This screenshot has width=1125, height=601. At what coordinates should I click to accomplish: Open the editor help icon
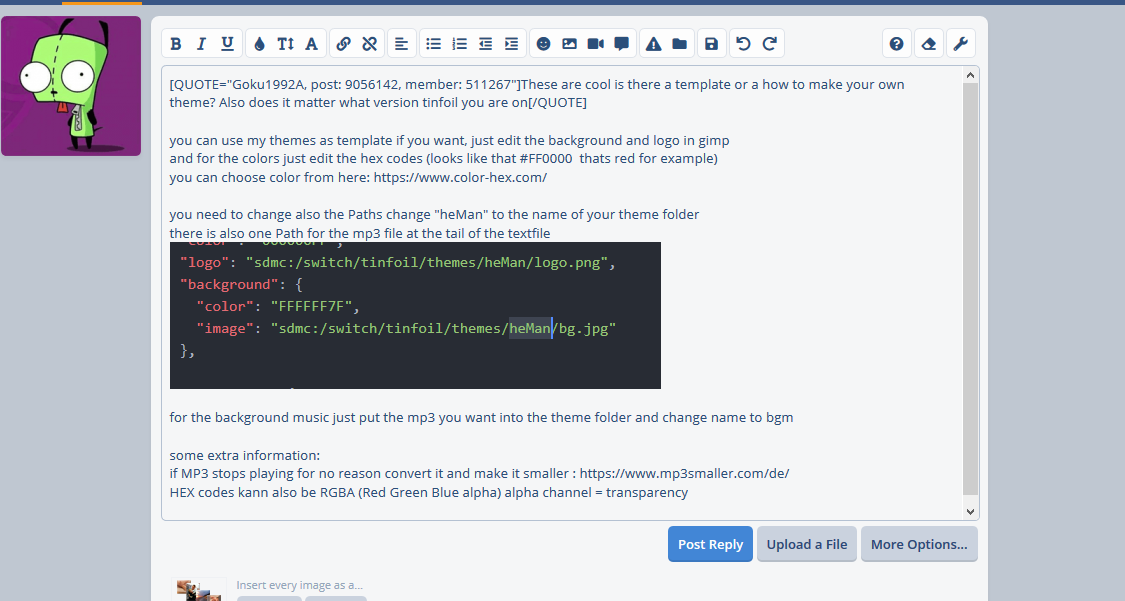[896, 44]
